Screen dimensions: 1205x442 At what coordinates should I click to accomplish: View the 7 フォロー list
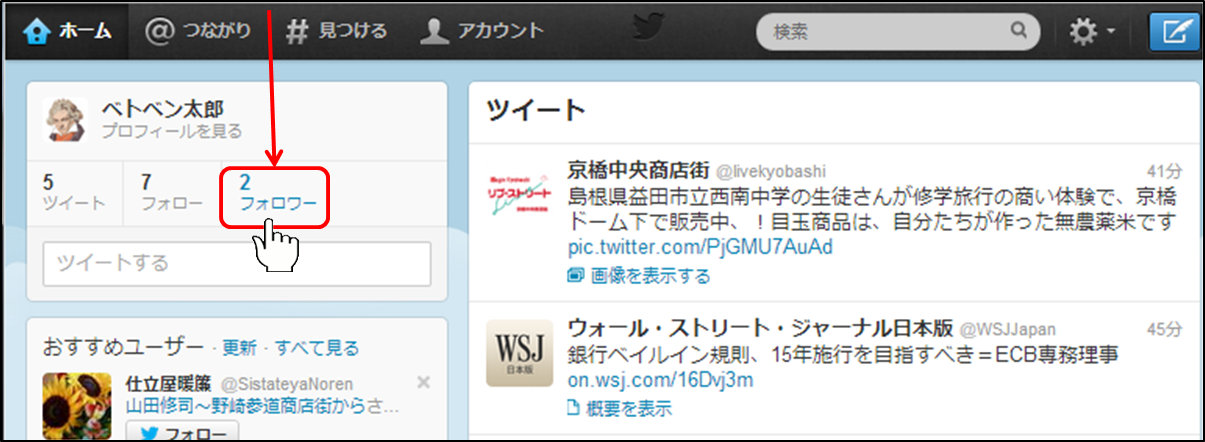pyautogui.click(x=171, y=192)
